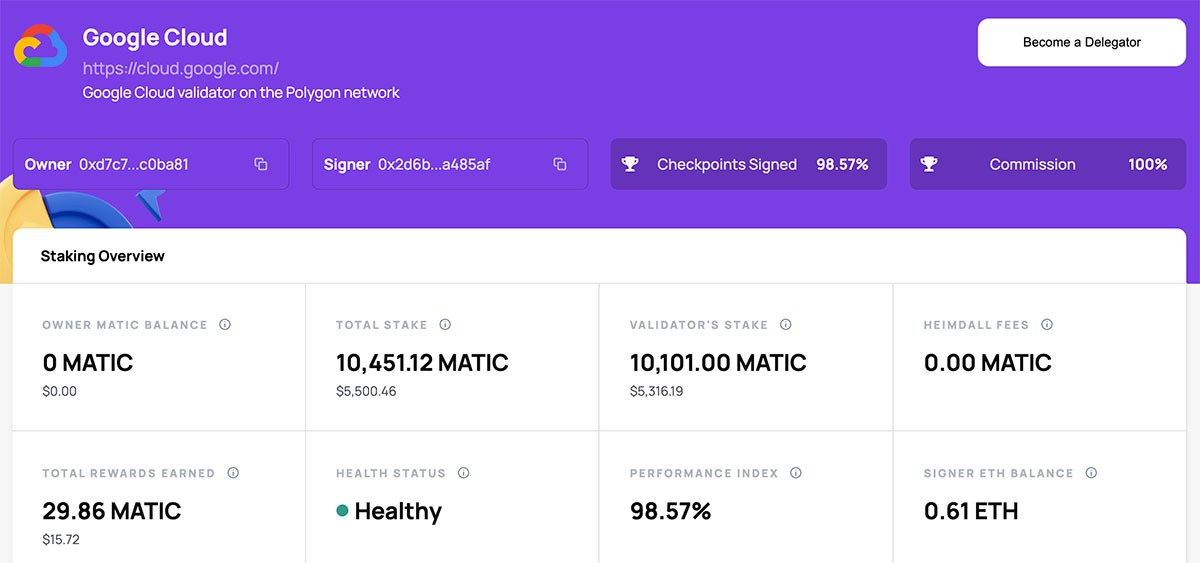Click the Signer address 0x2d6b...a485af
Image resolution: width=1200 pixels, height=563 pixels.
pos(434,164)
